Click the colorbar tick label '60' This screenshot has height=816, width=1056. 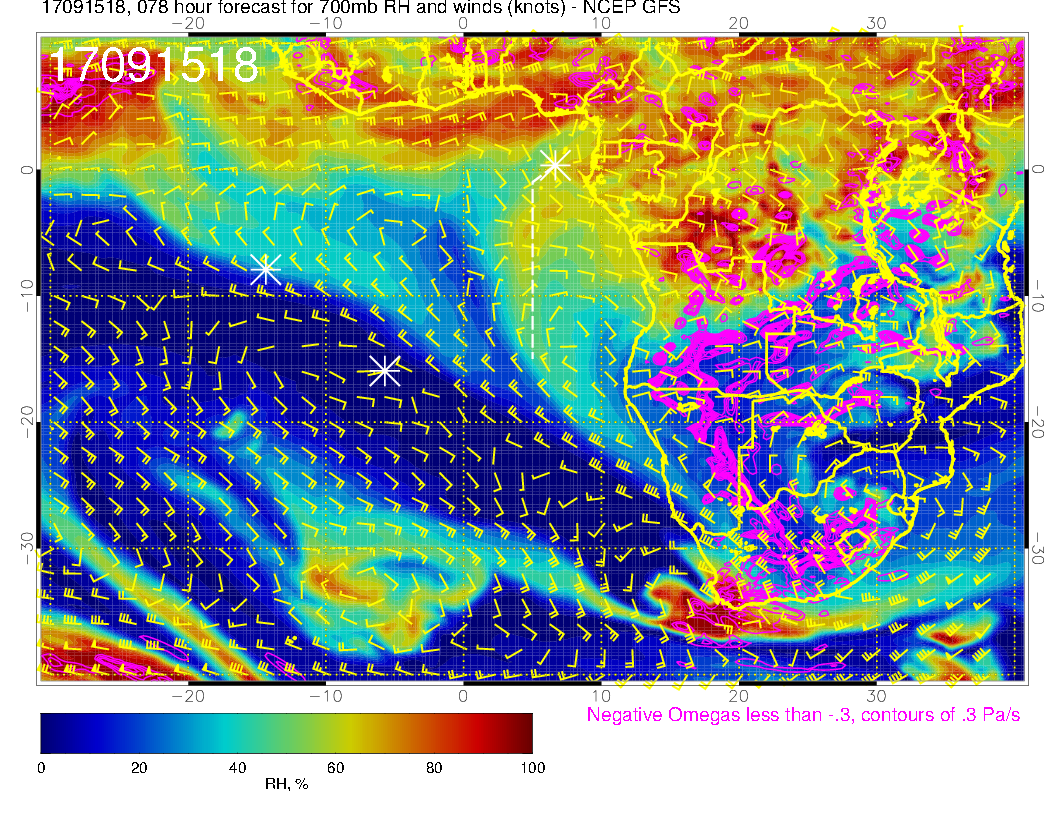pos(335,768)
